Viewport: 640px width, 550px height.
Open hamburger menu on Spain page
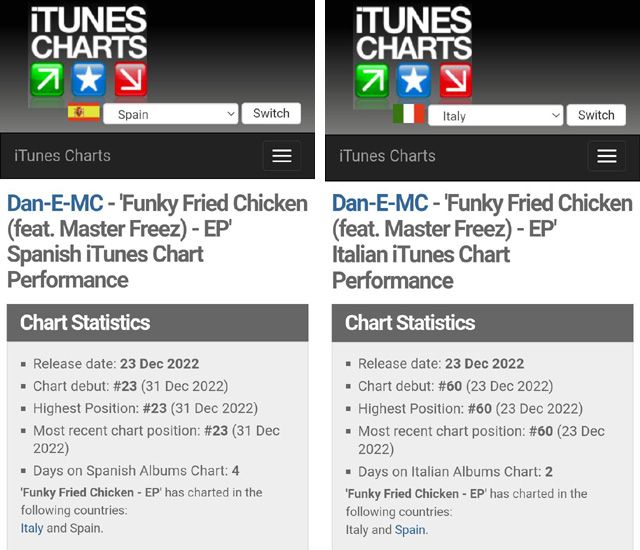282,155
